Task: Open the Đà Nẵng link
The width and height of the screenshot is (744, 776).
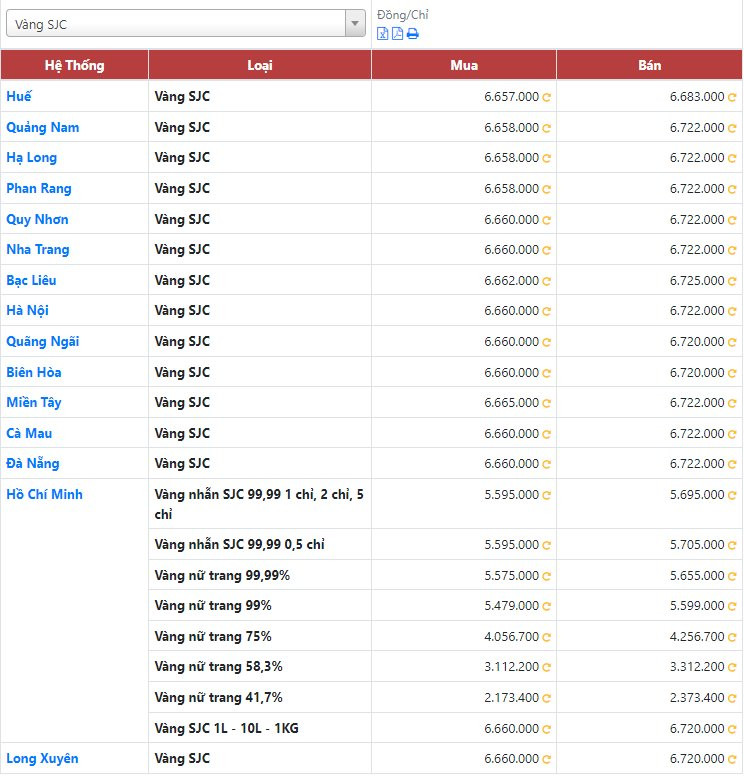Action: coord(33,463)
